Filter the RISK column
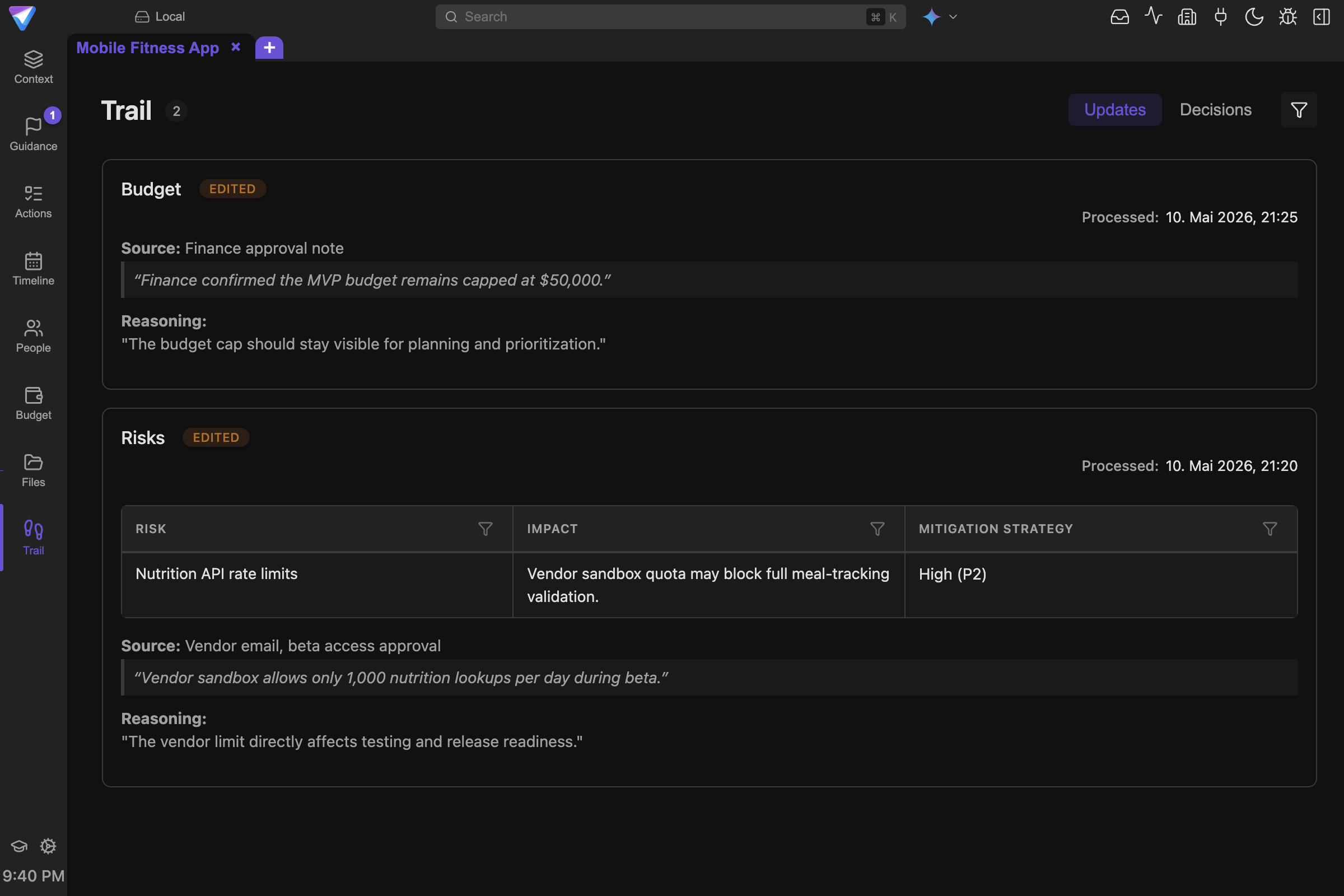Image resolution: width=1344 pixels, height=896 pixels. tap(485, 529)
